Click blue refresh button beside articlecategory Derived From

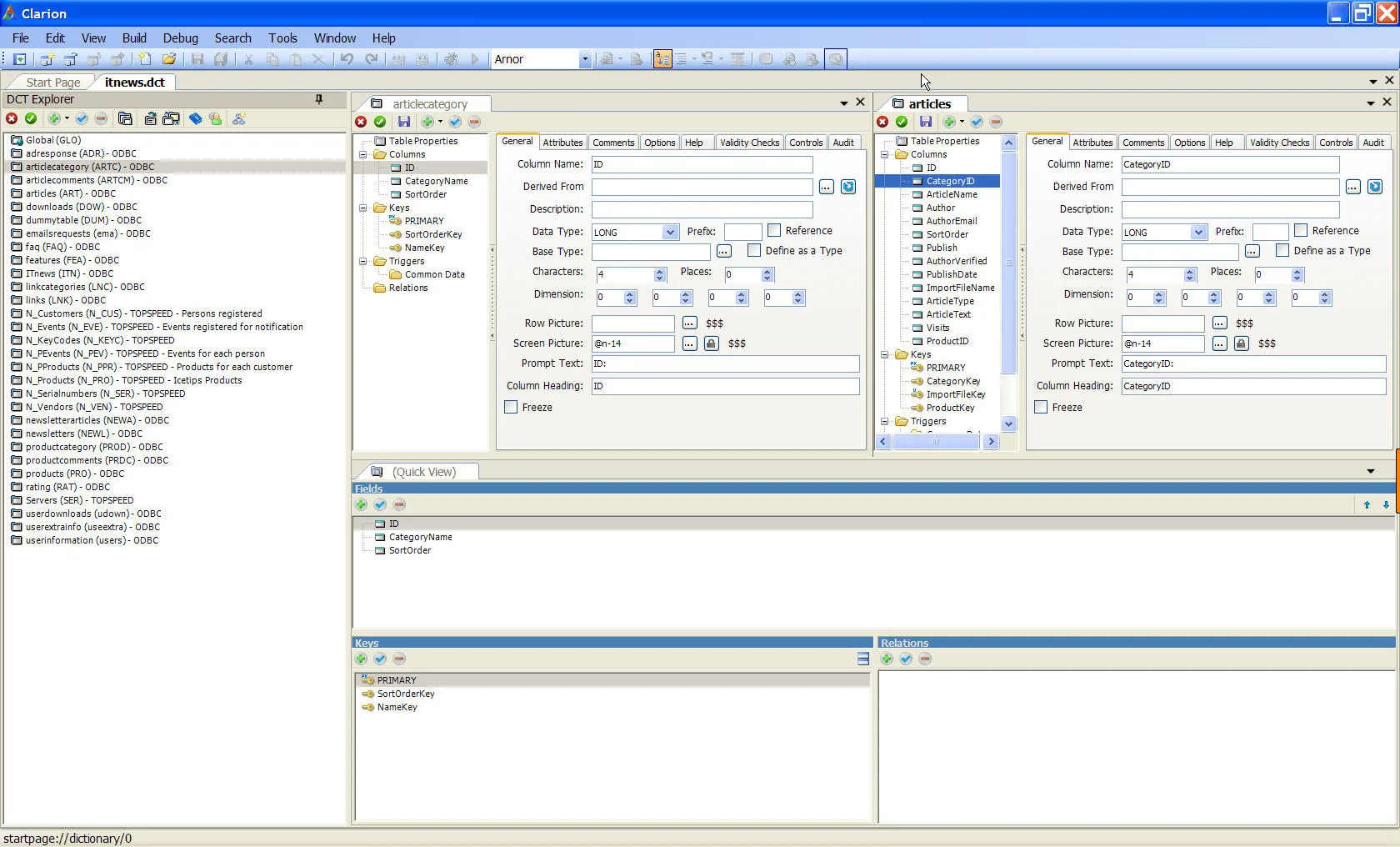tap(848, 187)
